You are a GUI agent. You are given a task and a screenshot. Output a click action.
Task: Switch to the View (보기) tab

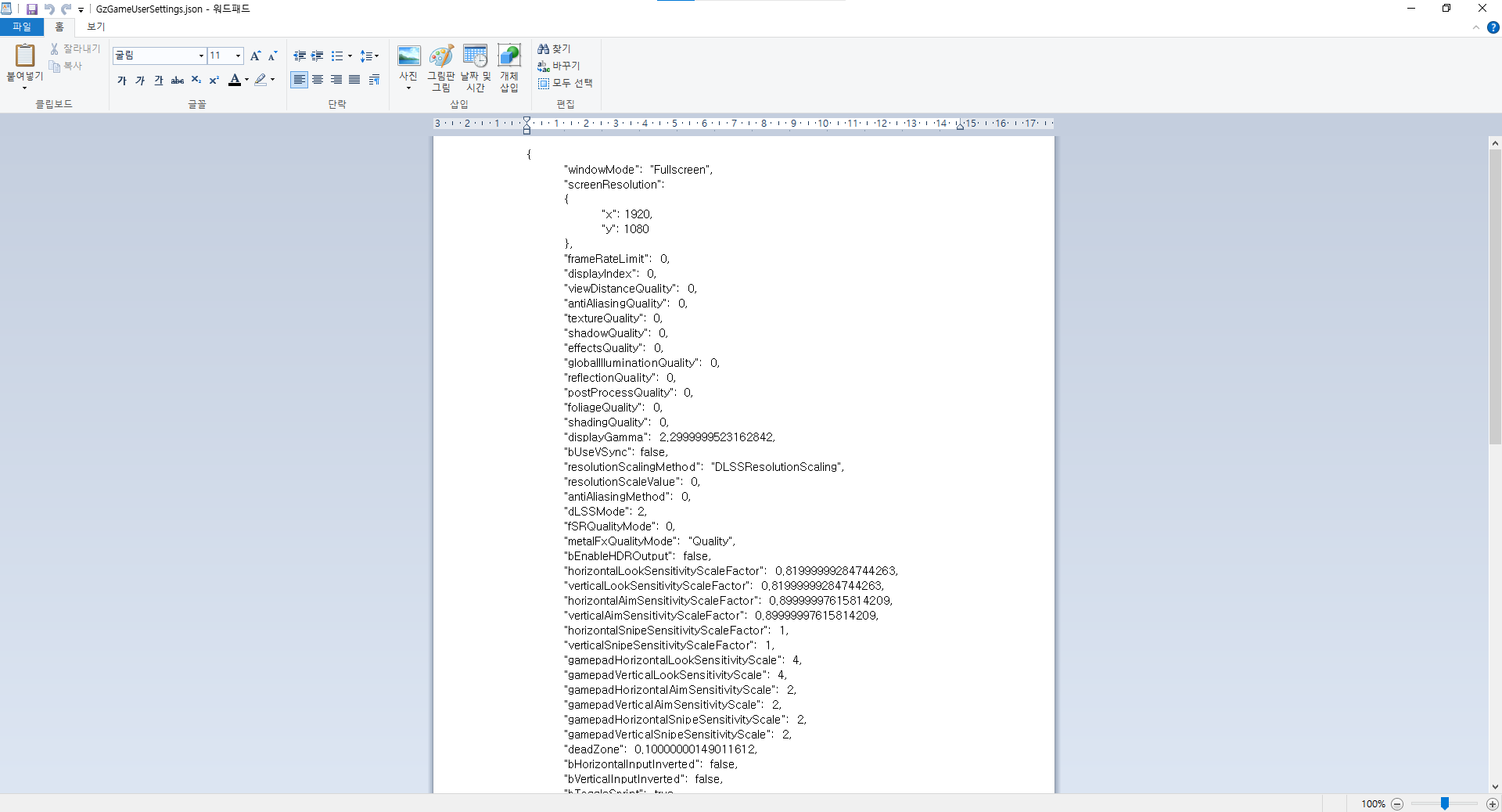pos(95,27)
